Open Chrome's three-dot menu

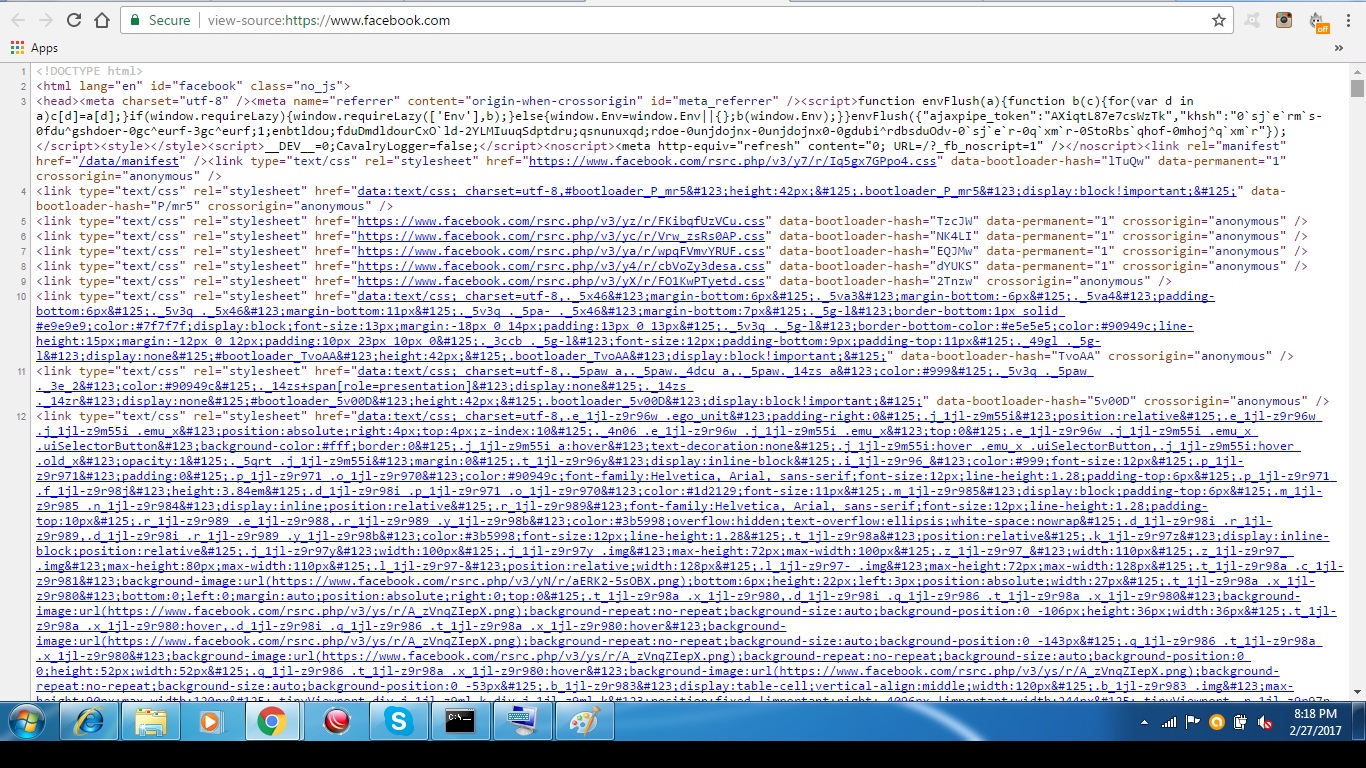[1349, 20]
